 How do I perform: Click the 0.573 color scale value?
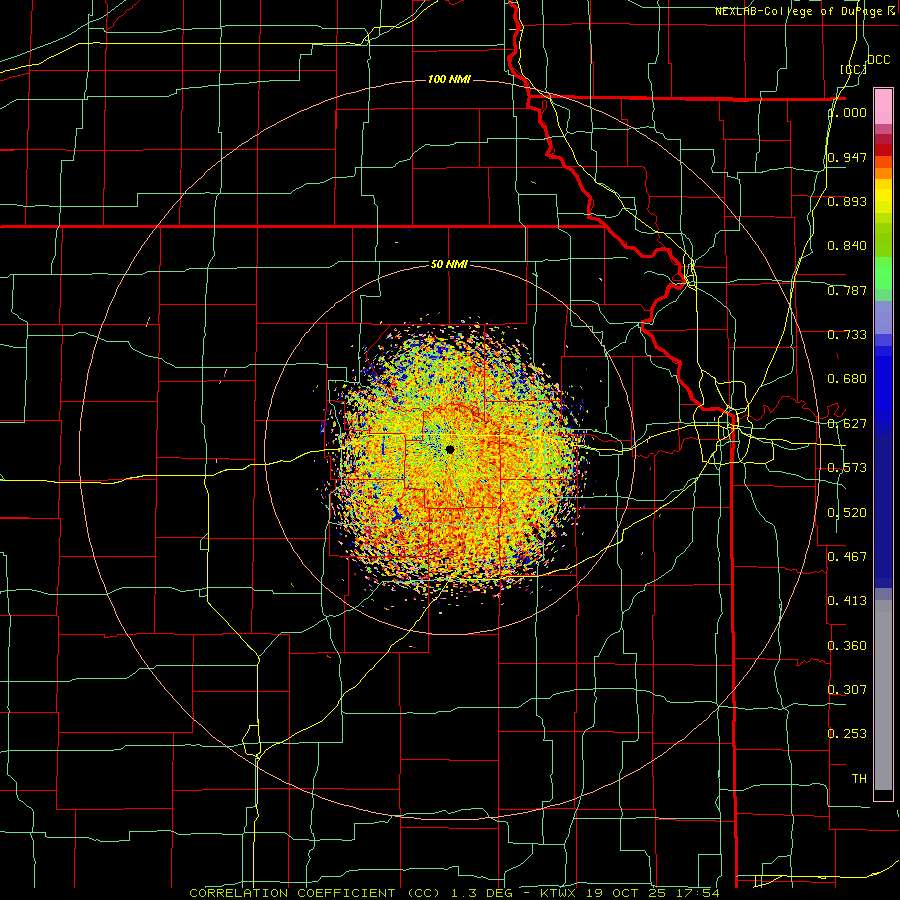point(847,468)
